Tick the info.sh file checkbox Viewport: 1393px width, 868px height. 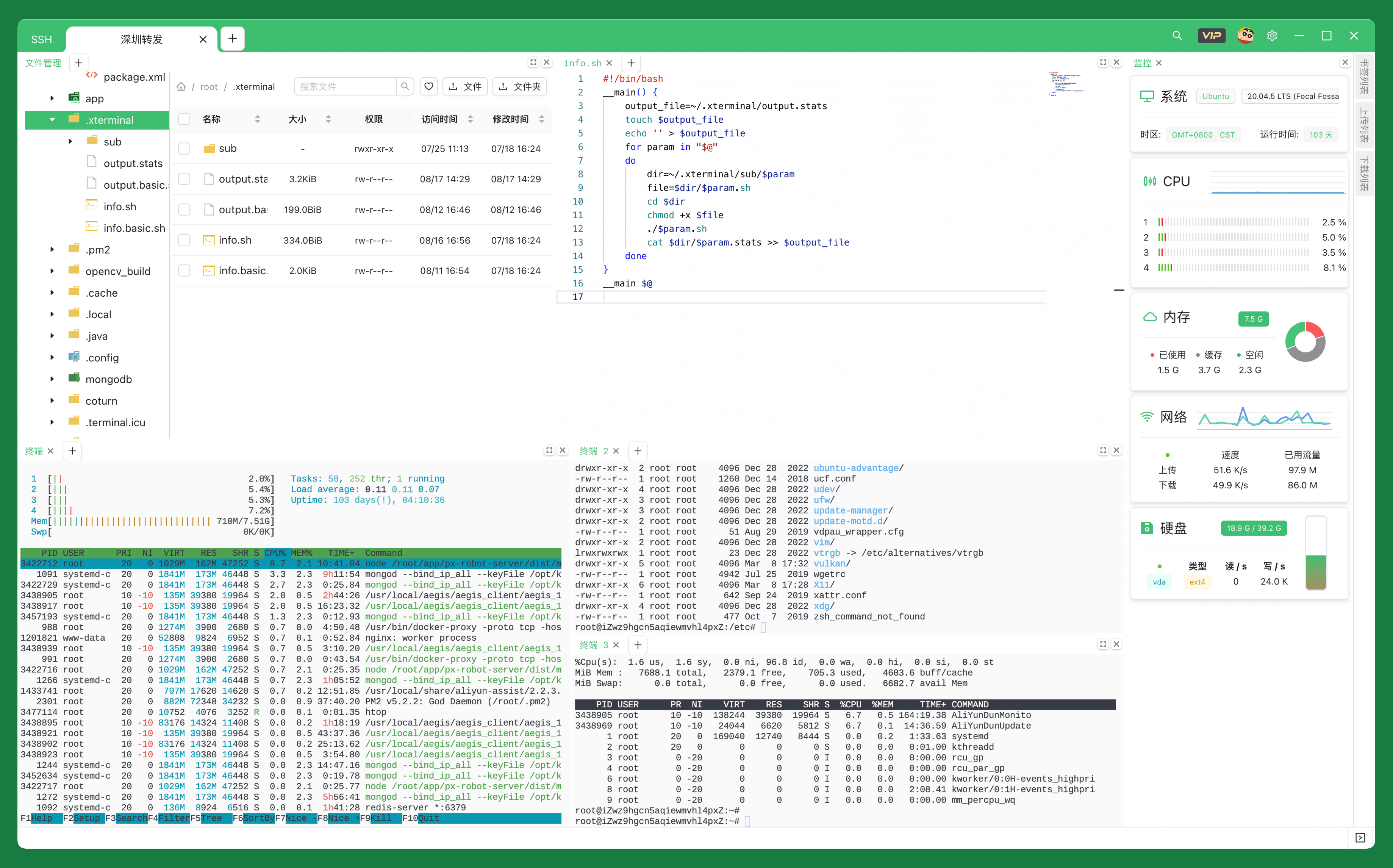[184, 240]
